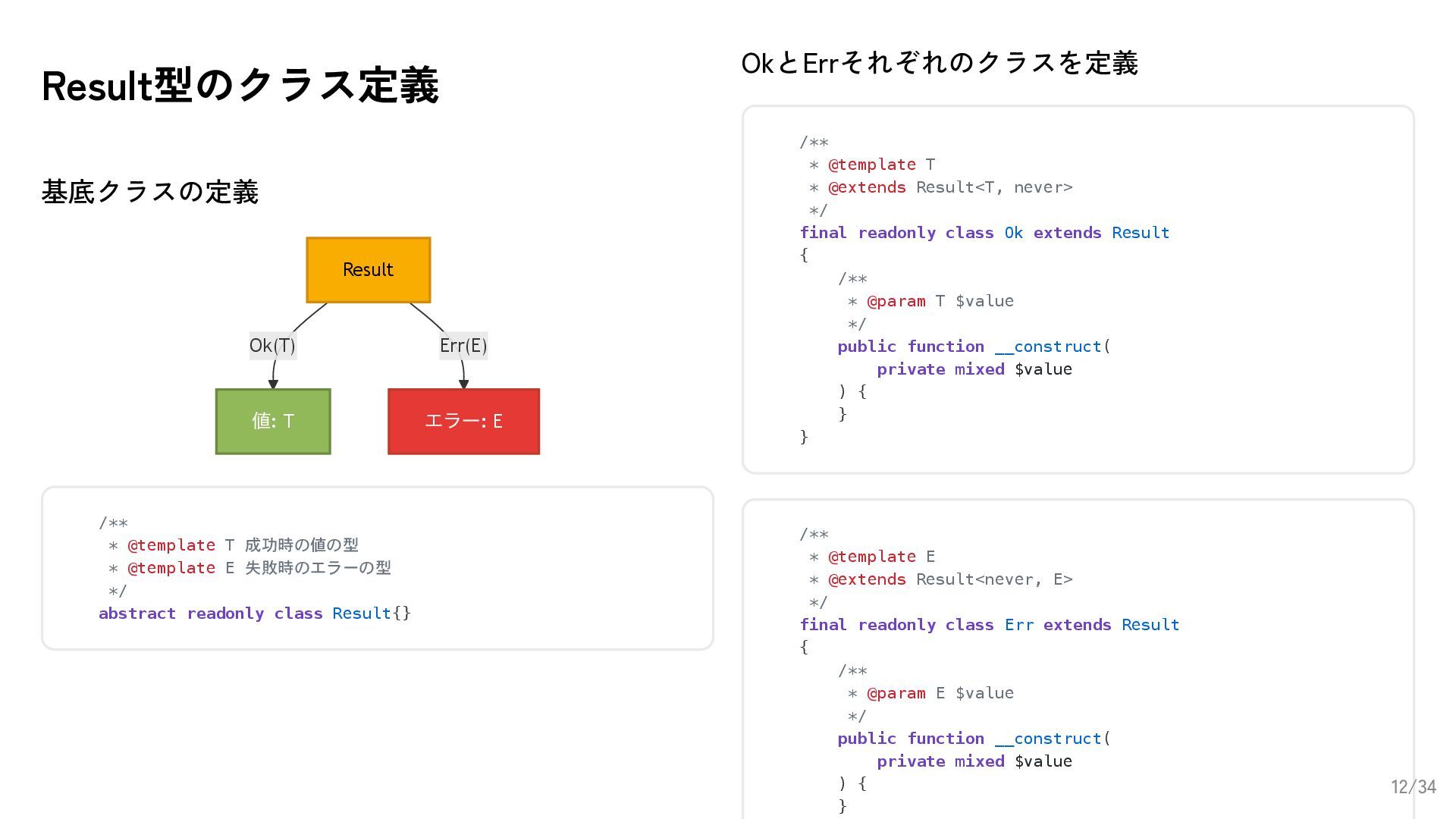Click __construct in the Ok class
Screen dimensions: 1456x819
point(1049,347)
